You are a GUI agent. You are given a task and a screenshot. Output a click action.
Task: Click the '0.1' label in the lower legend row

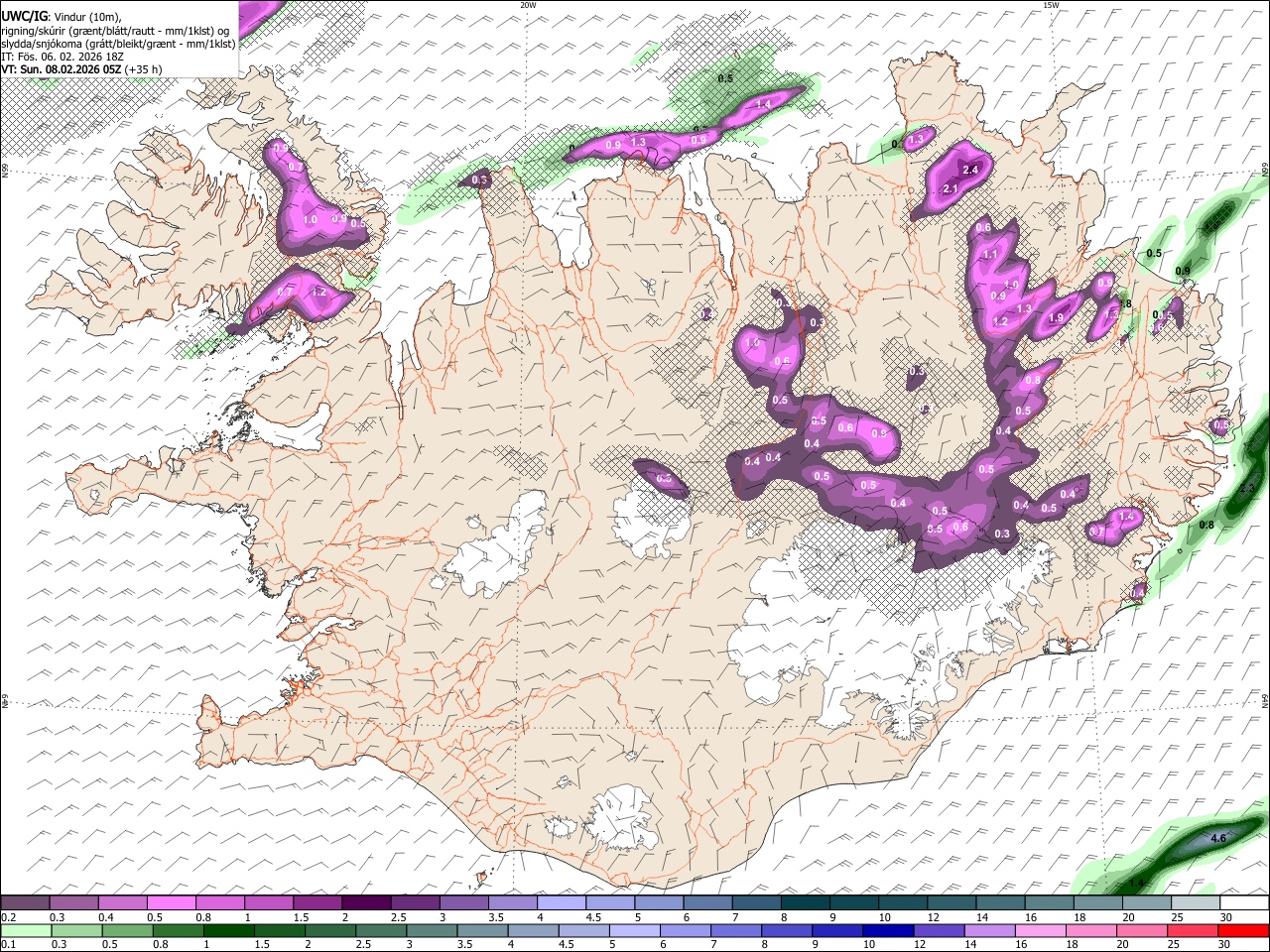pos(9,944)
